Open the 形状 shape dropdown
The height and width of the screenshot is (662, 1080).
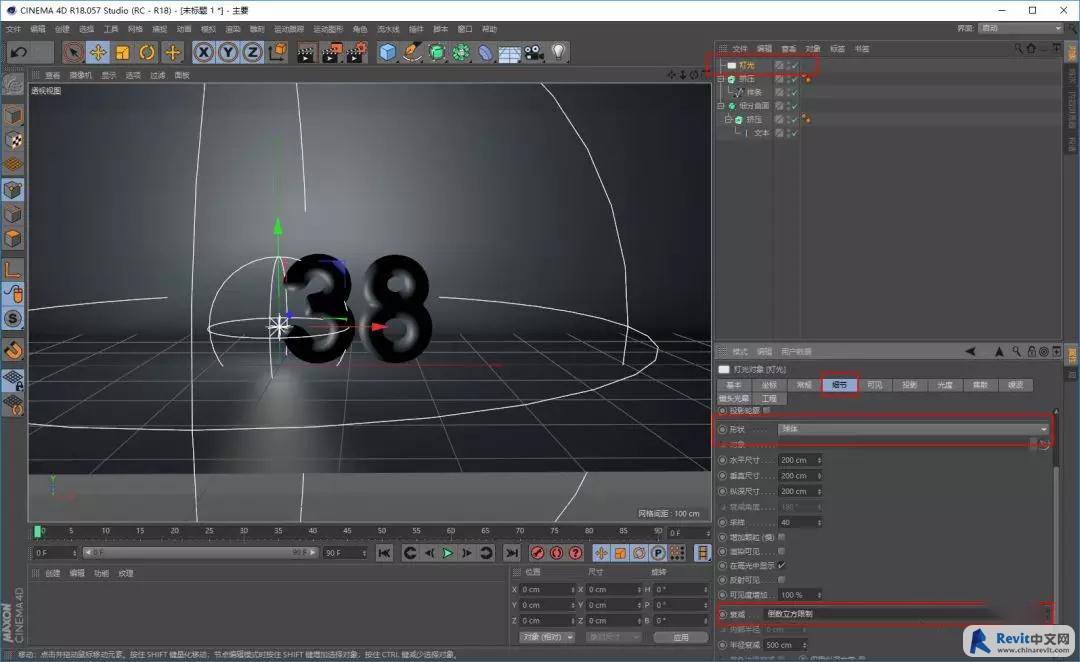click(913, 429)
